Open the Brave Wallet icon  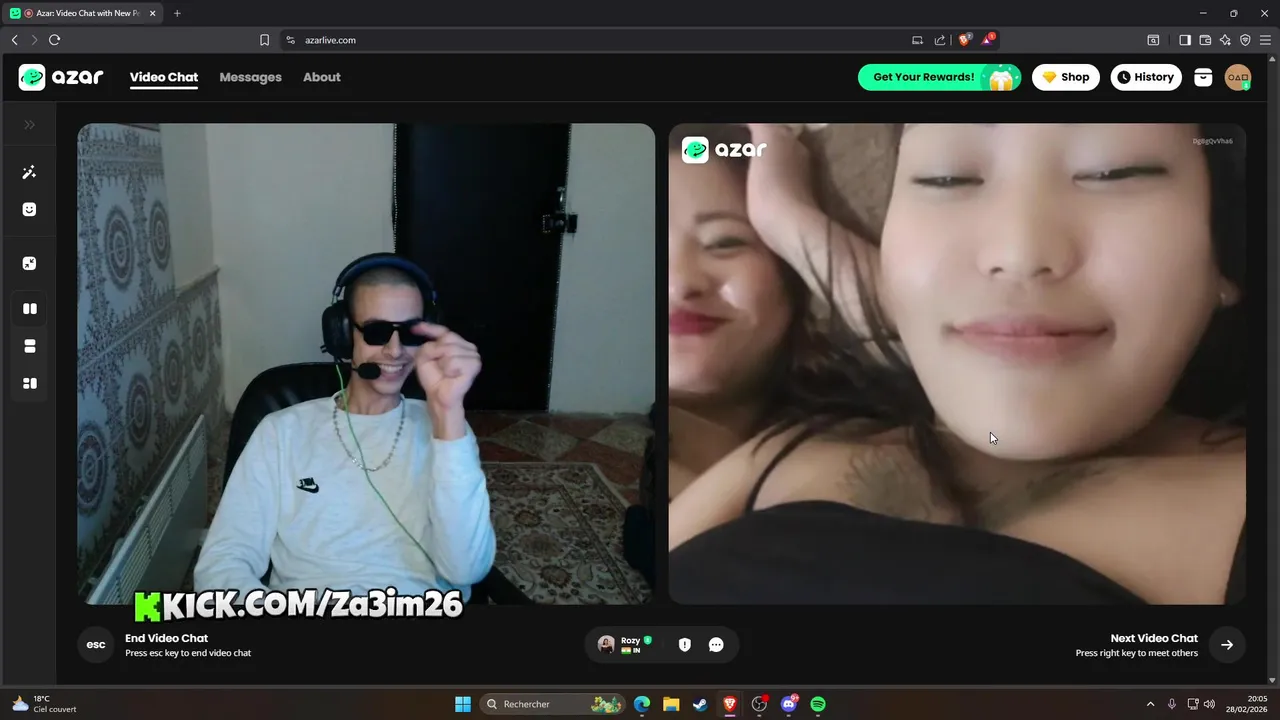[1205, 40]
